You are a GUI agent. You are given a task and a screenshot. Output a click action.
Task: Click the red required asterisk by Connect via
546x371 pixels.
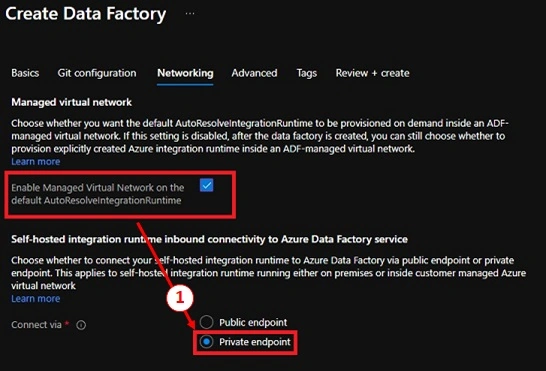point(67,324)
